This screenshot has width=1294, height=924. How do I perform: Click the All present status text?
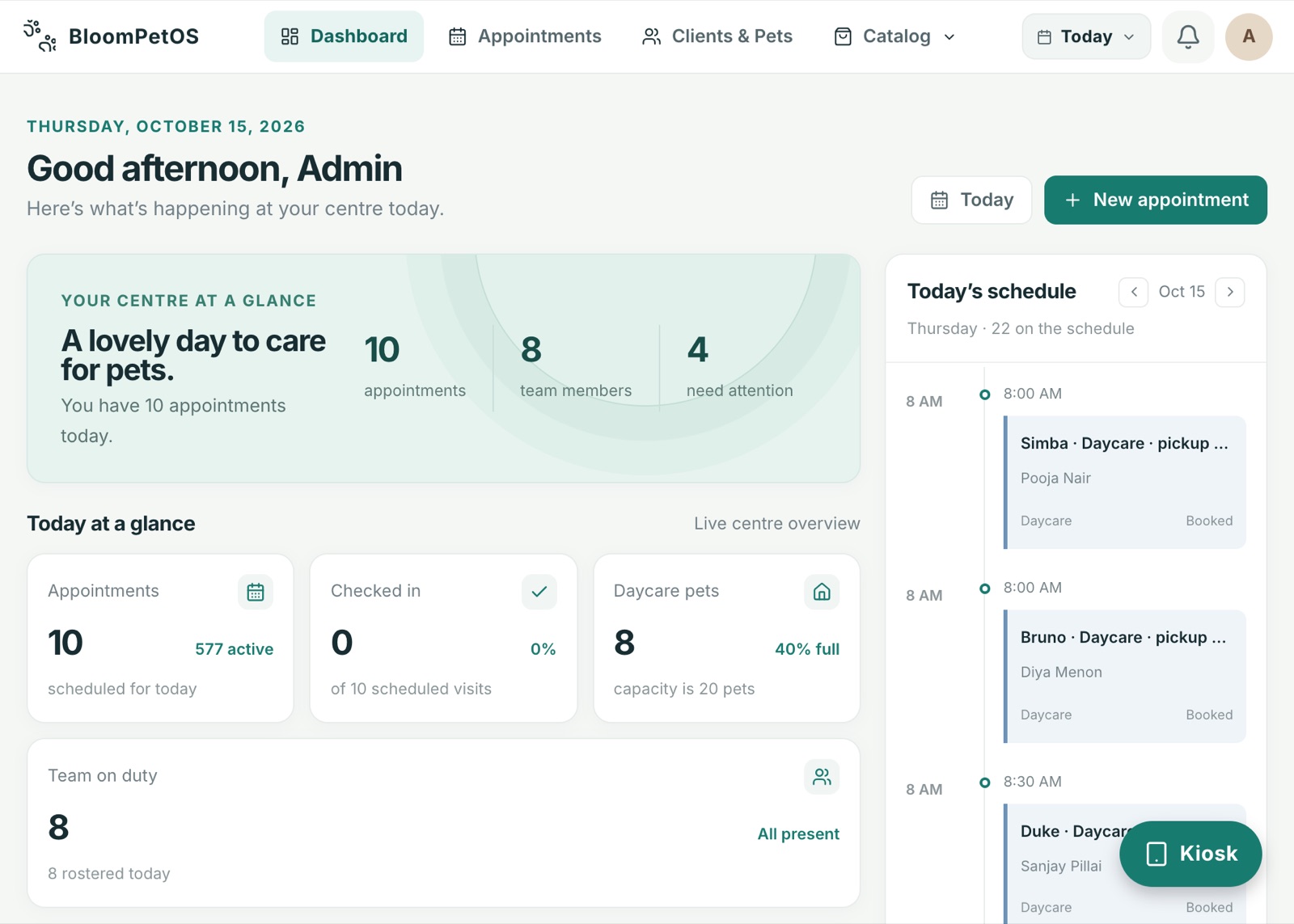pos(798,834)
